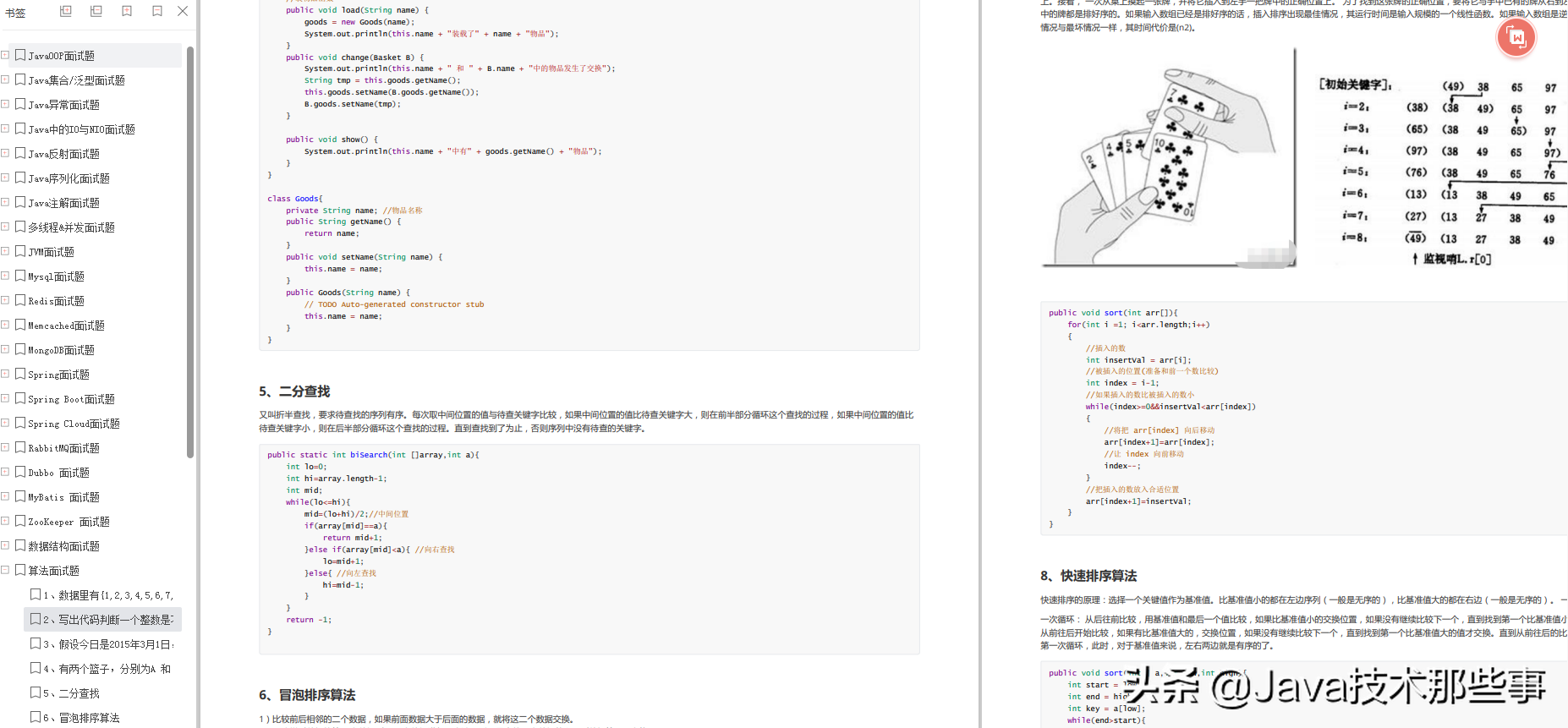Viewport: 1568px width, 728px height.
Task: Open the 算法面试题 bookmark
Action: [53, 571]
